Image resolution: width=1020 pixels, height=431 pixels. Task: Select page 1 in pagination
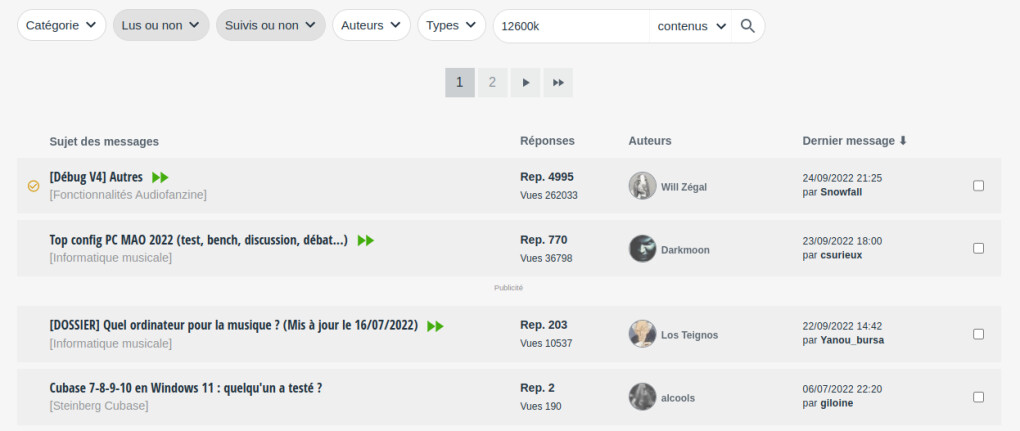(460, 83)
